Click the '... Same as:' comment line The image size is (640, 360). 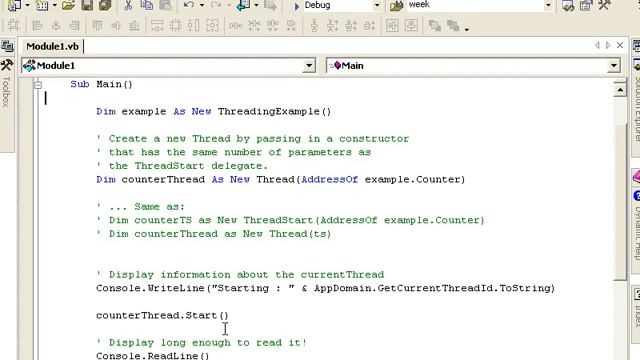click(141, 207)
